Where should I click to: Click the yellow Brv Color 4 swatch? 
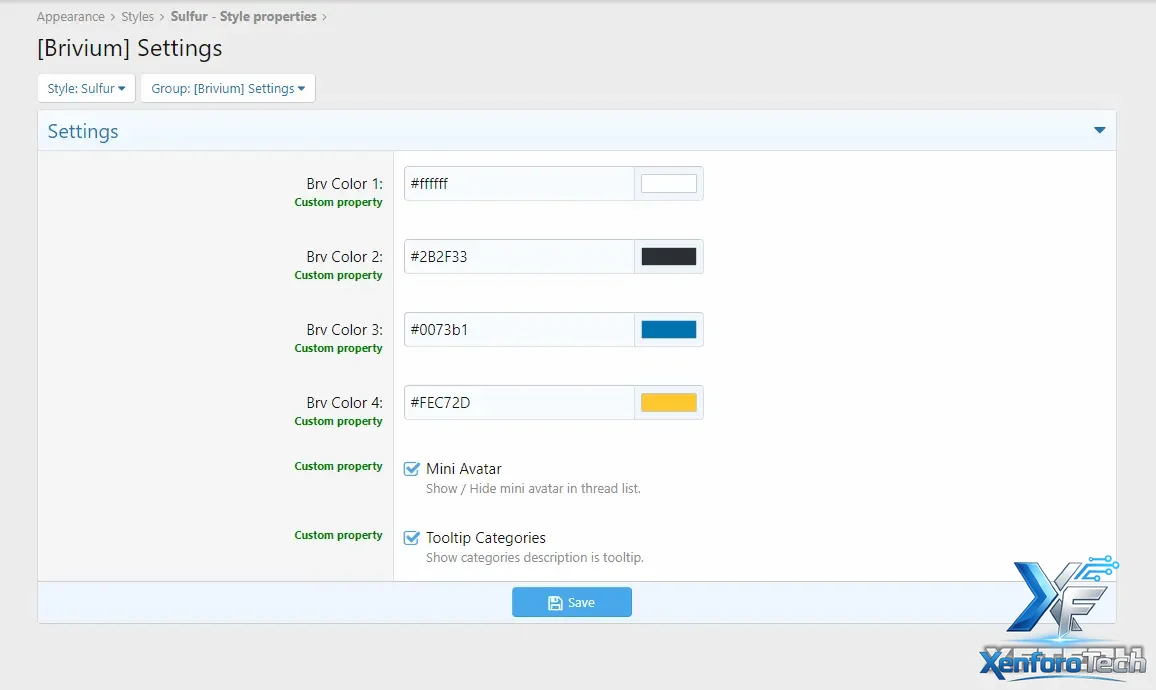pyautogui.click(x=668, y=403)
